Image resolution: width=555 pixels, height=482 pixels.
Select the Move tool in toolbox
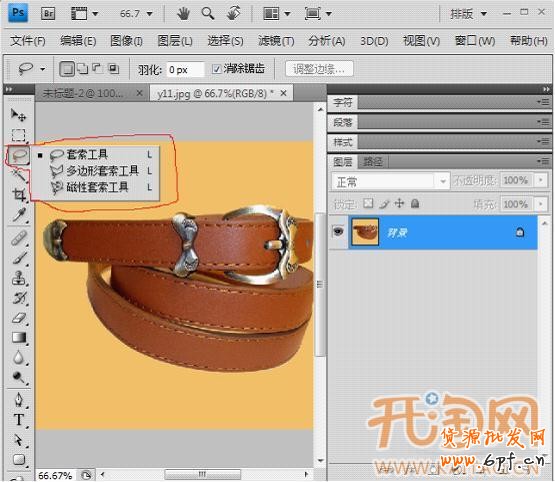[x=18, y=115]
